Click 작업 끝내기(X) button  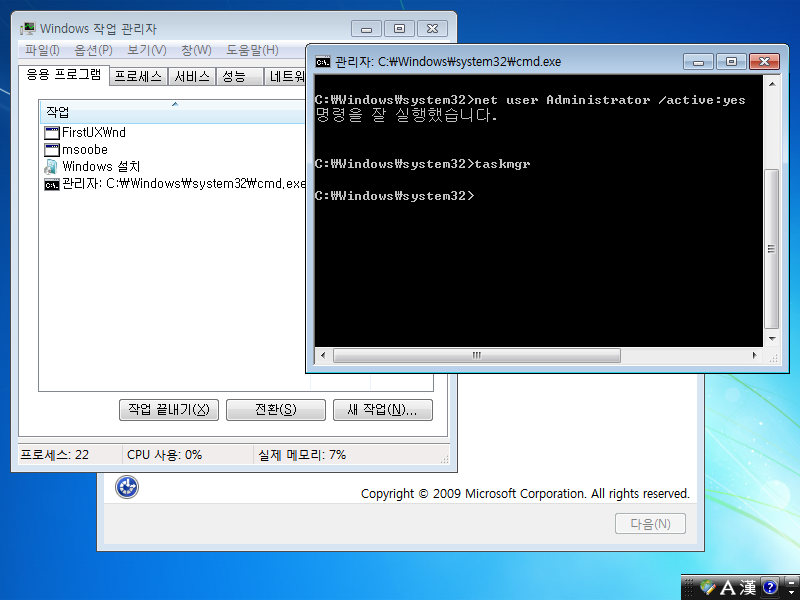(169, 410)
